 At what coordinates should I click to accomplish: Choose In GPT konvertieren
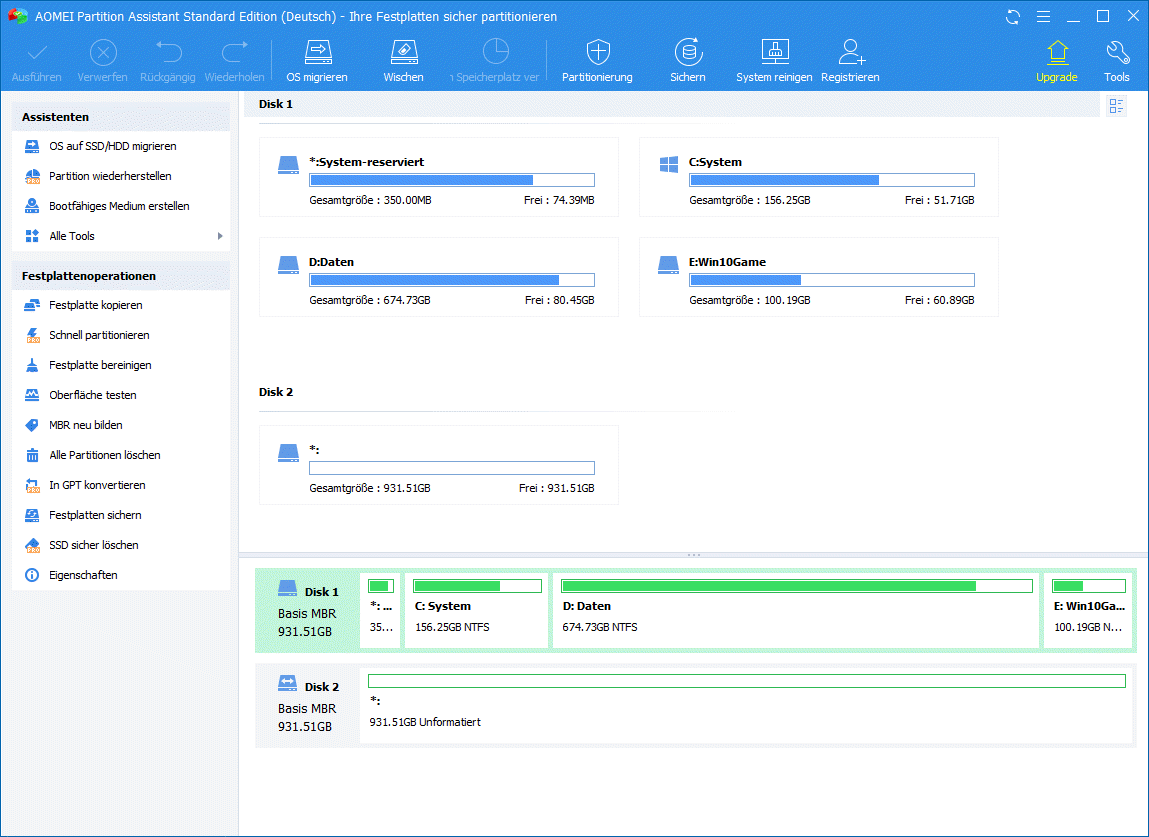pyautogui.click(x=97, y=485)
